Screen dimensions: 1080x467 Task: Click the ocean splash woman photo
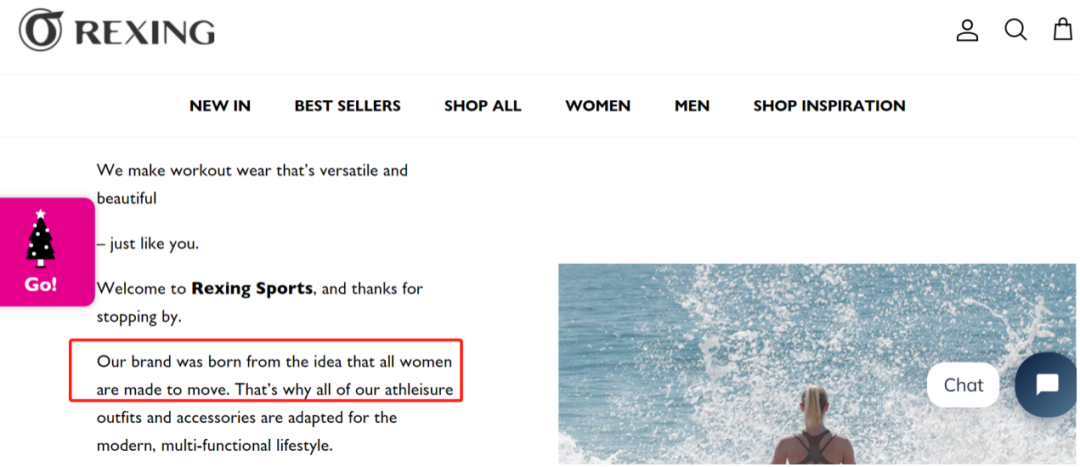[x=817, y=364]
